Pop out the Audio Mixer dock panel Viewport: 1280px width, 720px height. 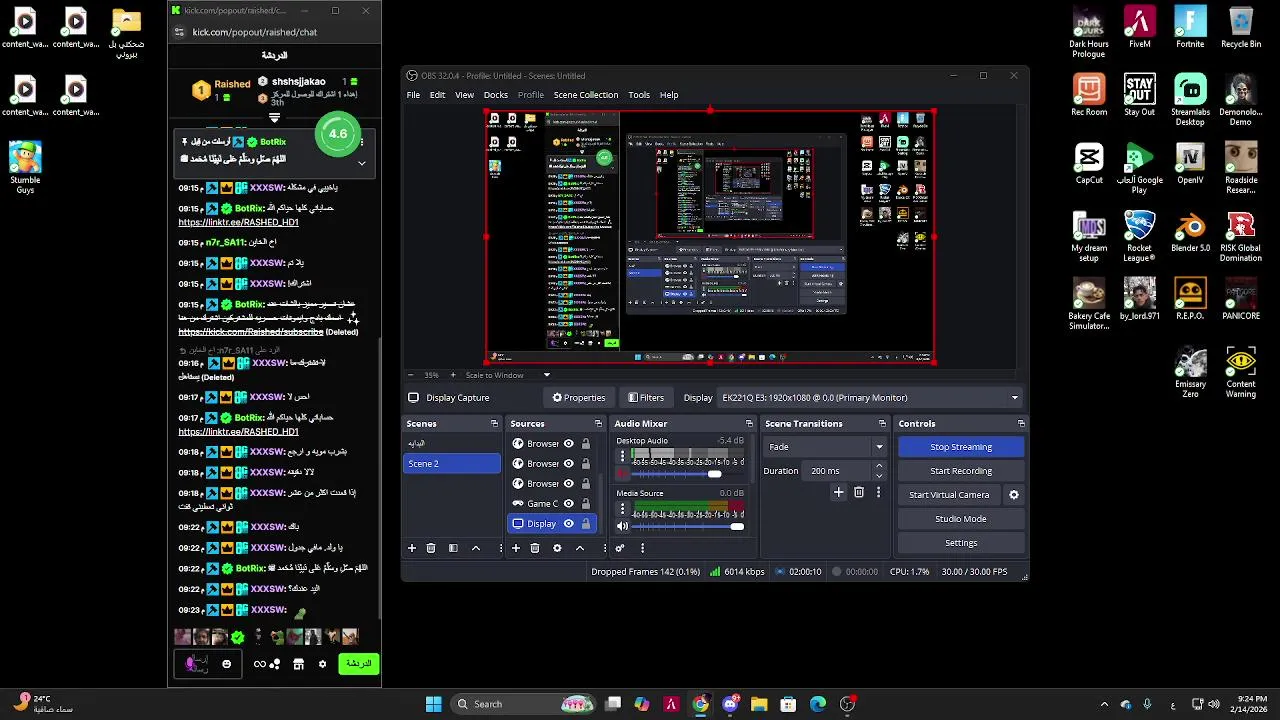[x=748, y=424]
